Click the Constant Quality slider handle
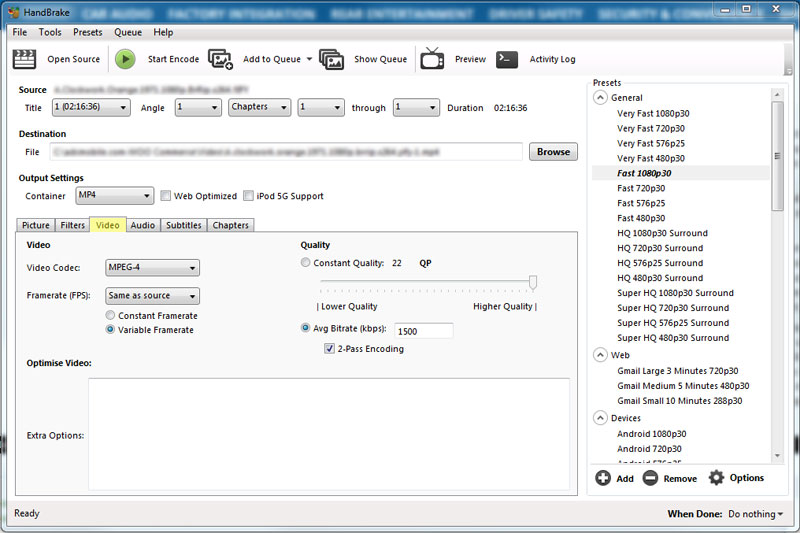800x533 pixels. tap(533, 282)
